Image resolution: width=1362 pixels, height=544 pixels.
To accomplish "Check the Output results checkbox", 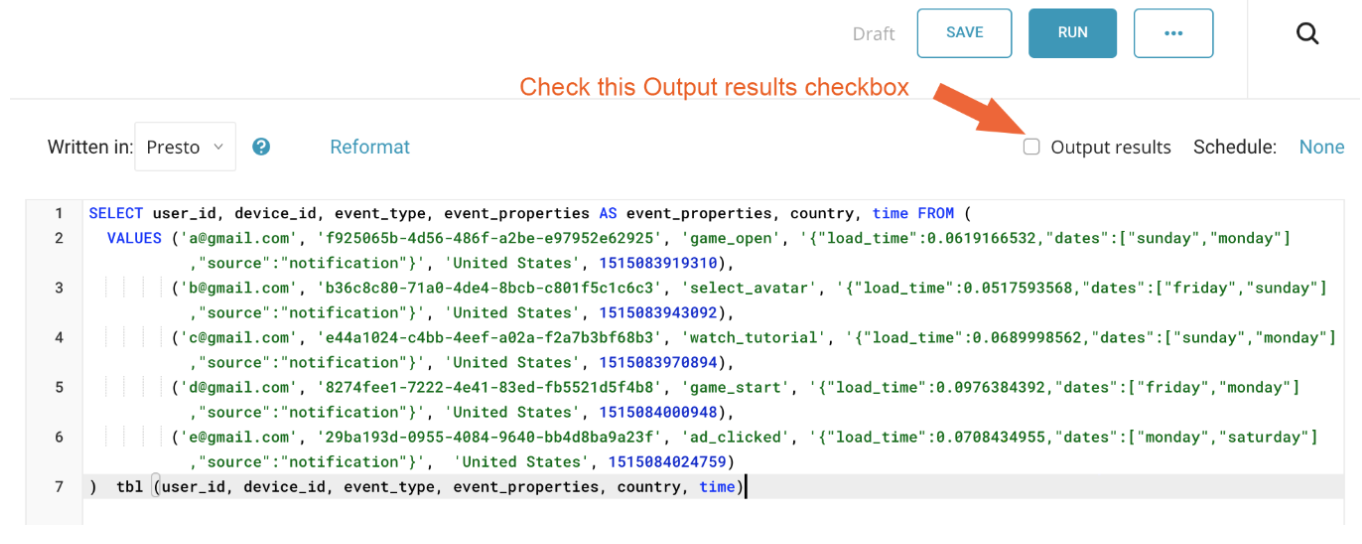I will point(1031,147).
